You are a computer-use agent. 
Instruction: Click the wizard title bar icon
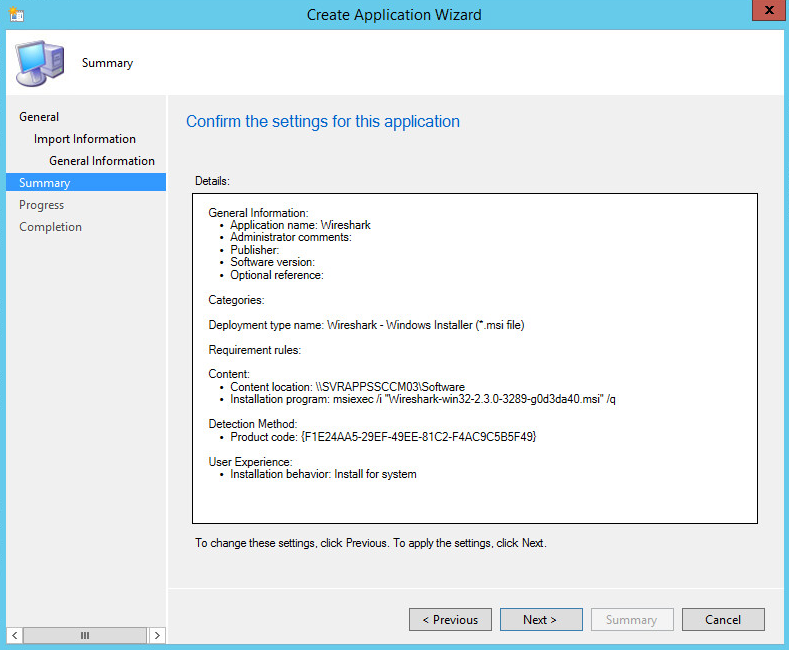pos(16,14)
